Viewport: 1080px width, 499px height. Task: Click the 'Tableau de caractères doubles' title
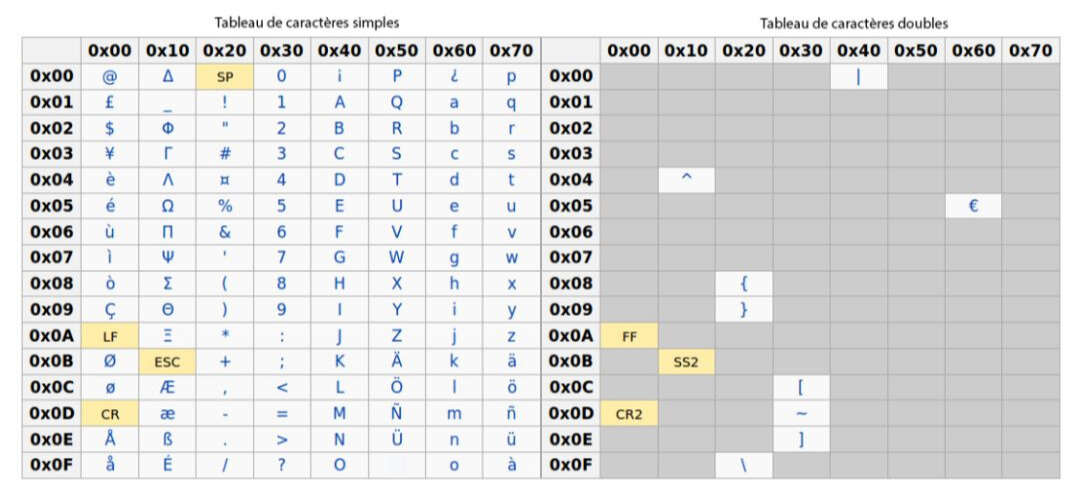pyautogui.click(x=854, y=23)
